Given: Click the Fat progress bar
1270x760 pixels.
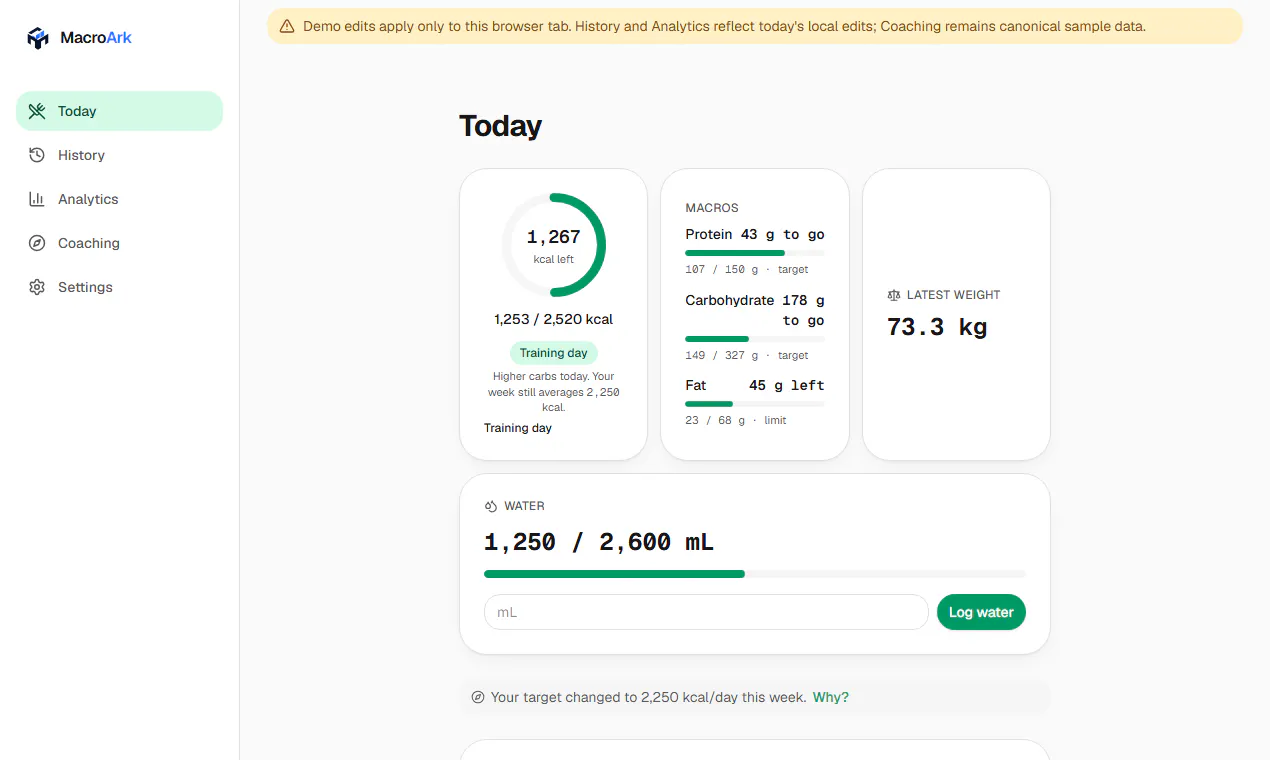Looking at the screenshot, I should coord(755,404).
